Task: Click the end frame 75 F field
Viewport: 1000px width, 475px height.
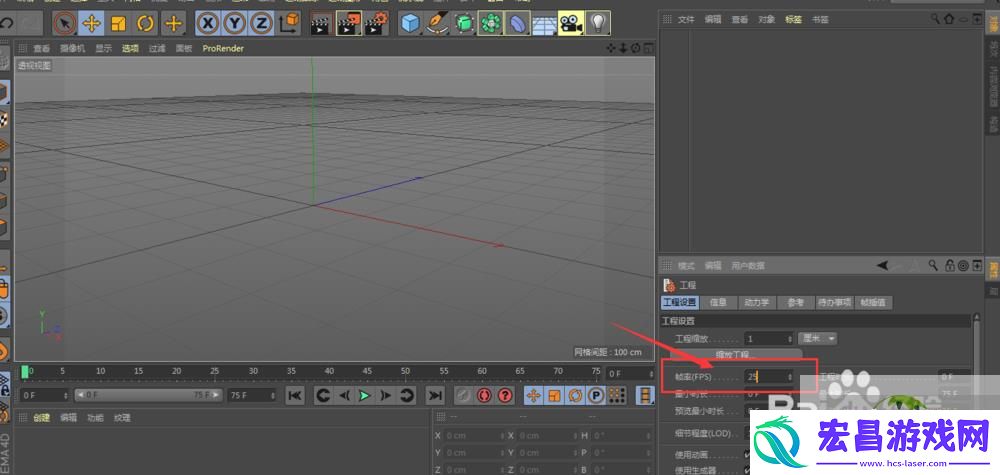Action: [x=252, y=395]
